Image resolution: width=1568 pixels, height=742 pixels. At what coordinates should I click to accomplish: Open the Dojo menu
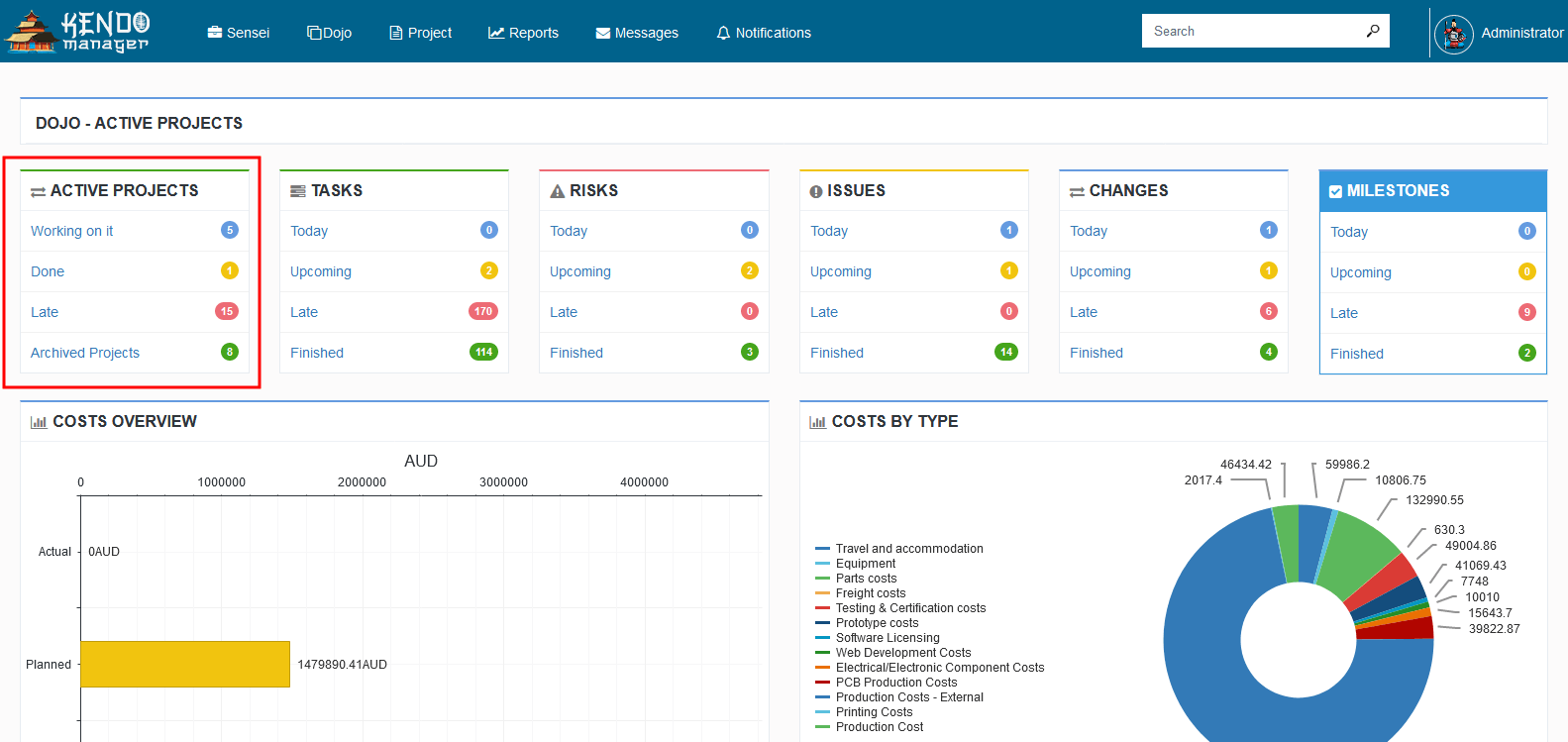tap(329, 33)
